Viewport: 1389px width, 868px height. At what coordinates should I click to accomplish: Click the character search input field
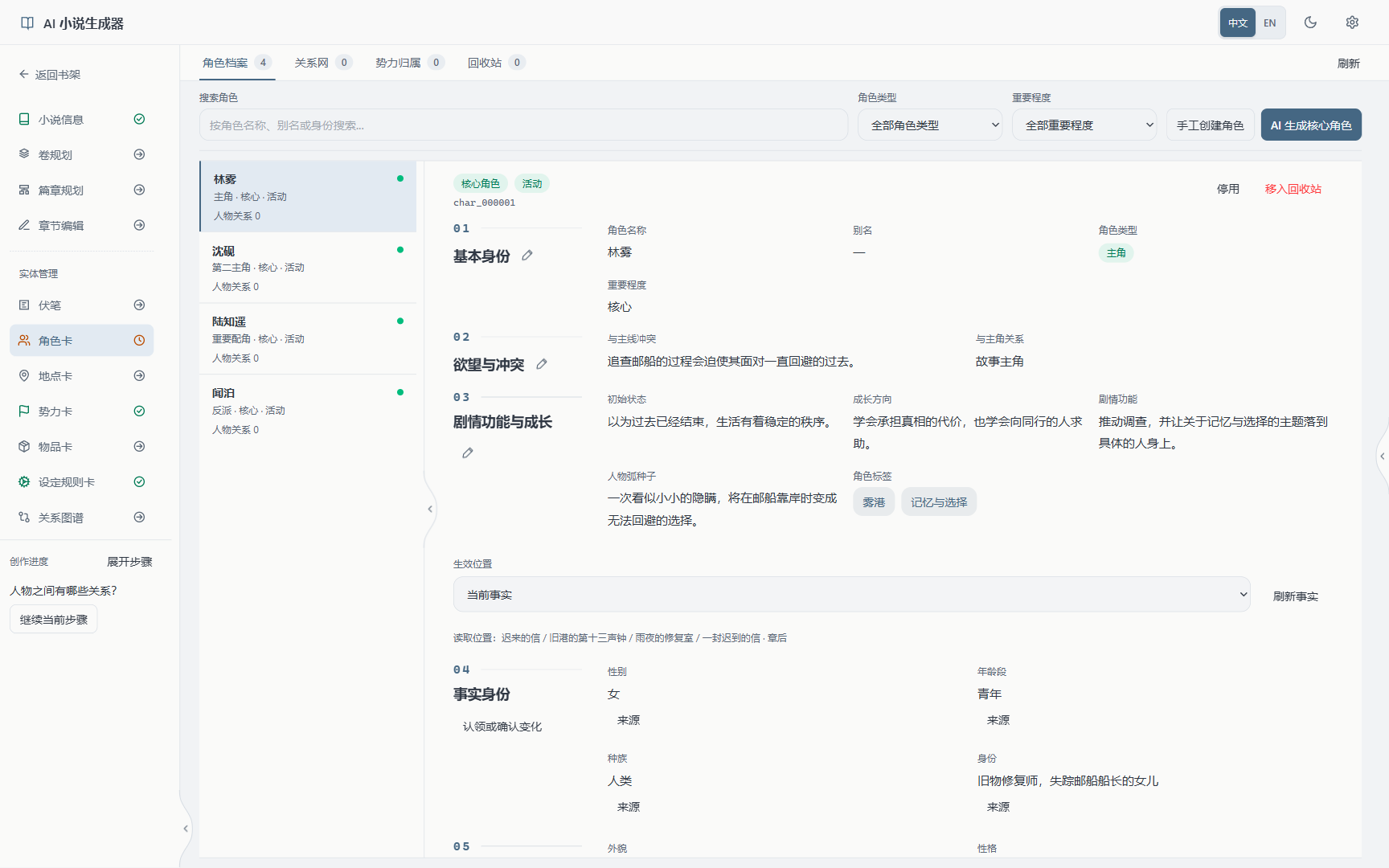[x=523, y=125]
